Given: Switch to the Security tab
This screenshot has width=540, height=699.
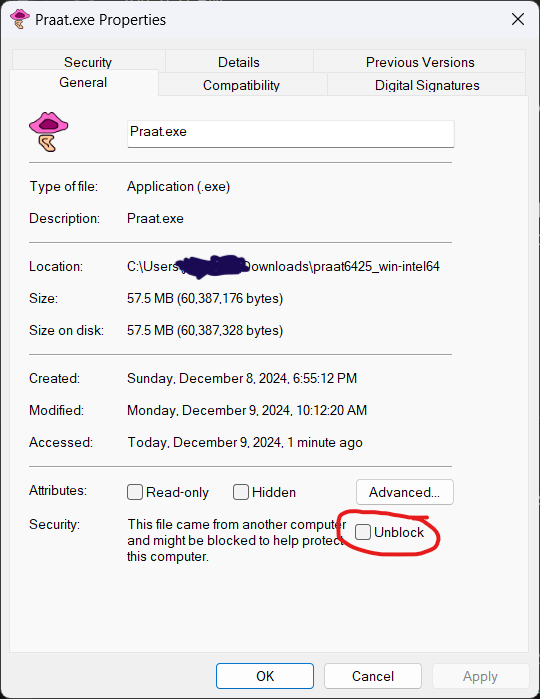Looking at the screenshot, I should [x=88, y=62].
